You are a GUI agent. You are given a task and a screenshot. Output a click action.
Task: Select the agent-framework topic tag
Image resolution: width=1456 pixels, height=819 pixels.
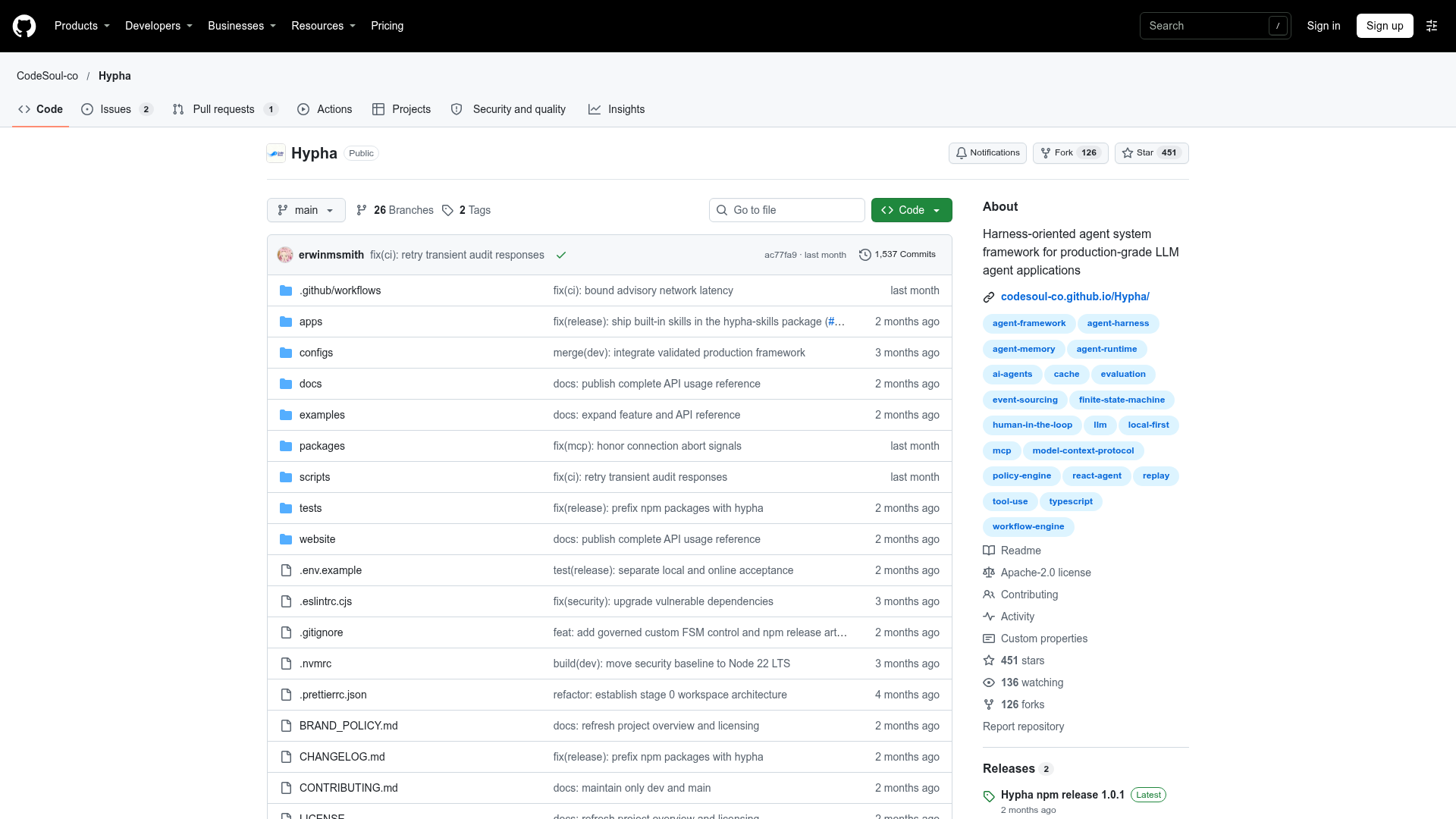click(x=1029, y=324)
